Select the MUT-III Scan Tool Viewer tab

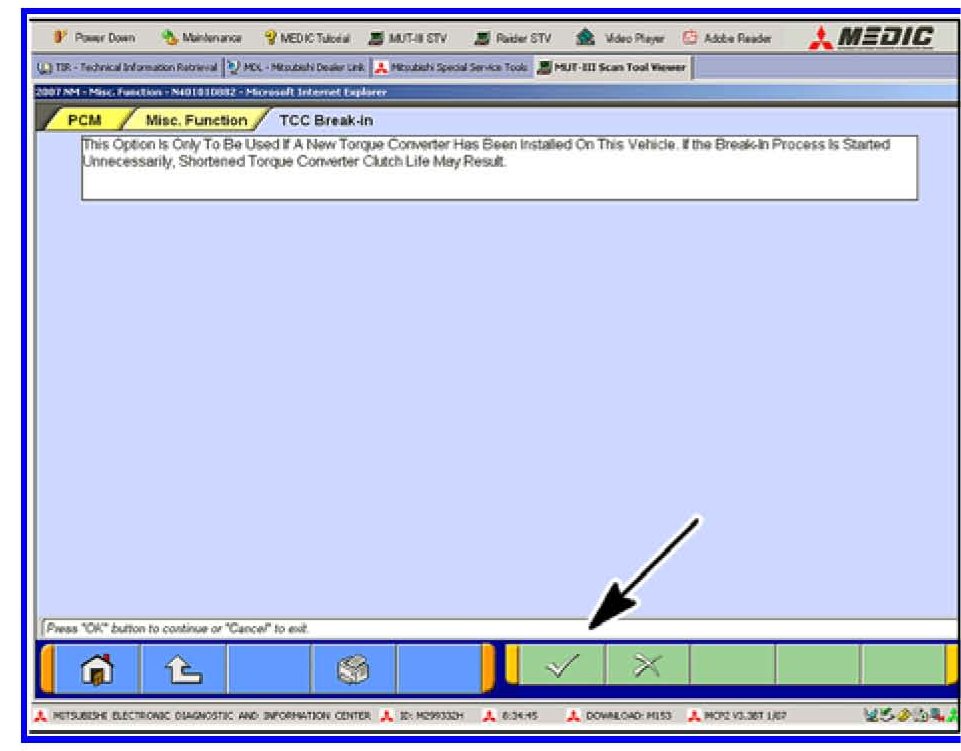(x=614, y=67)
